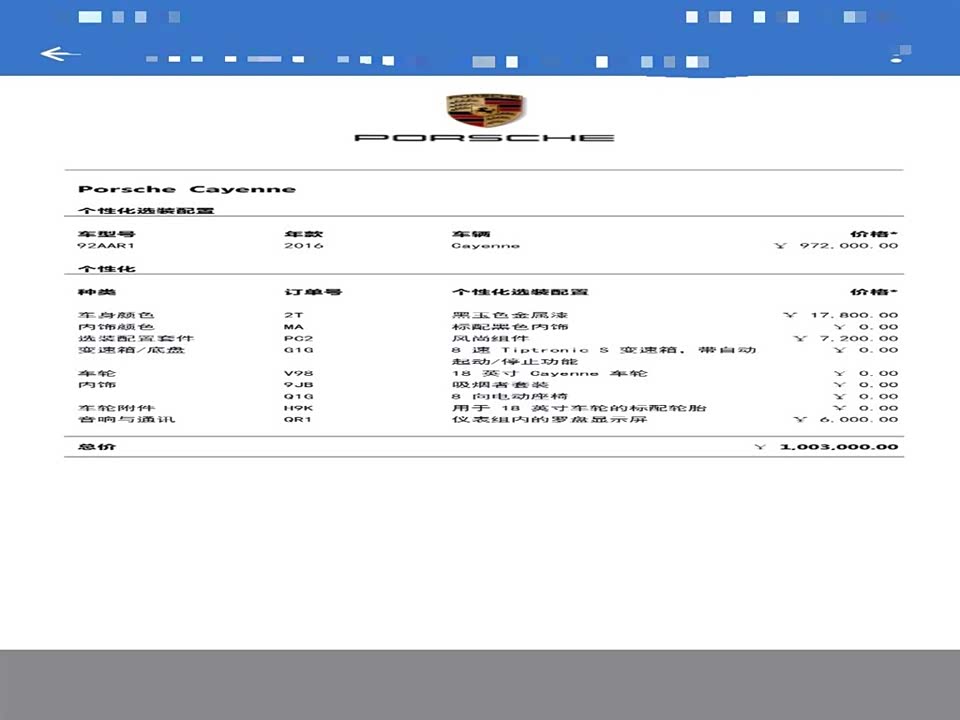This screenshot has height=720, width=960.
Task: Click the '风尚组件' option
Action: point(490,338)
